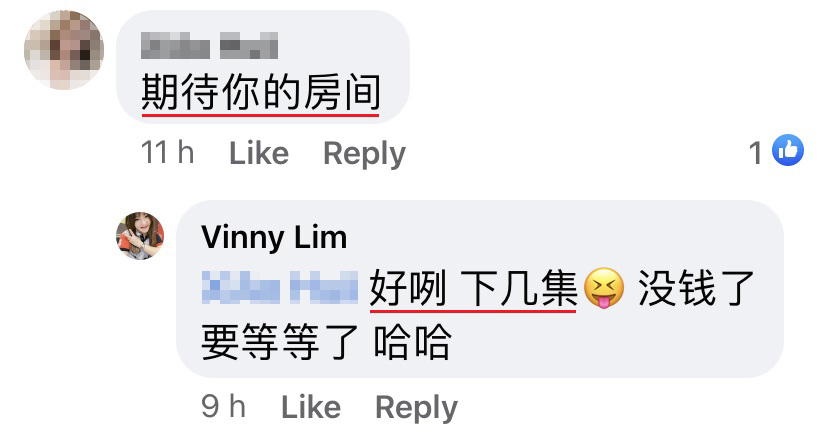Click the text 要等等了 哈哈
Viewport: 828px width, 431px height.
(326, 342)
